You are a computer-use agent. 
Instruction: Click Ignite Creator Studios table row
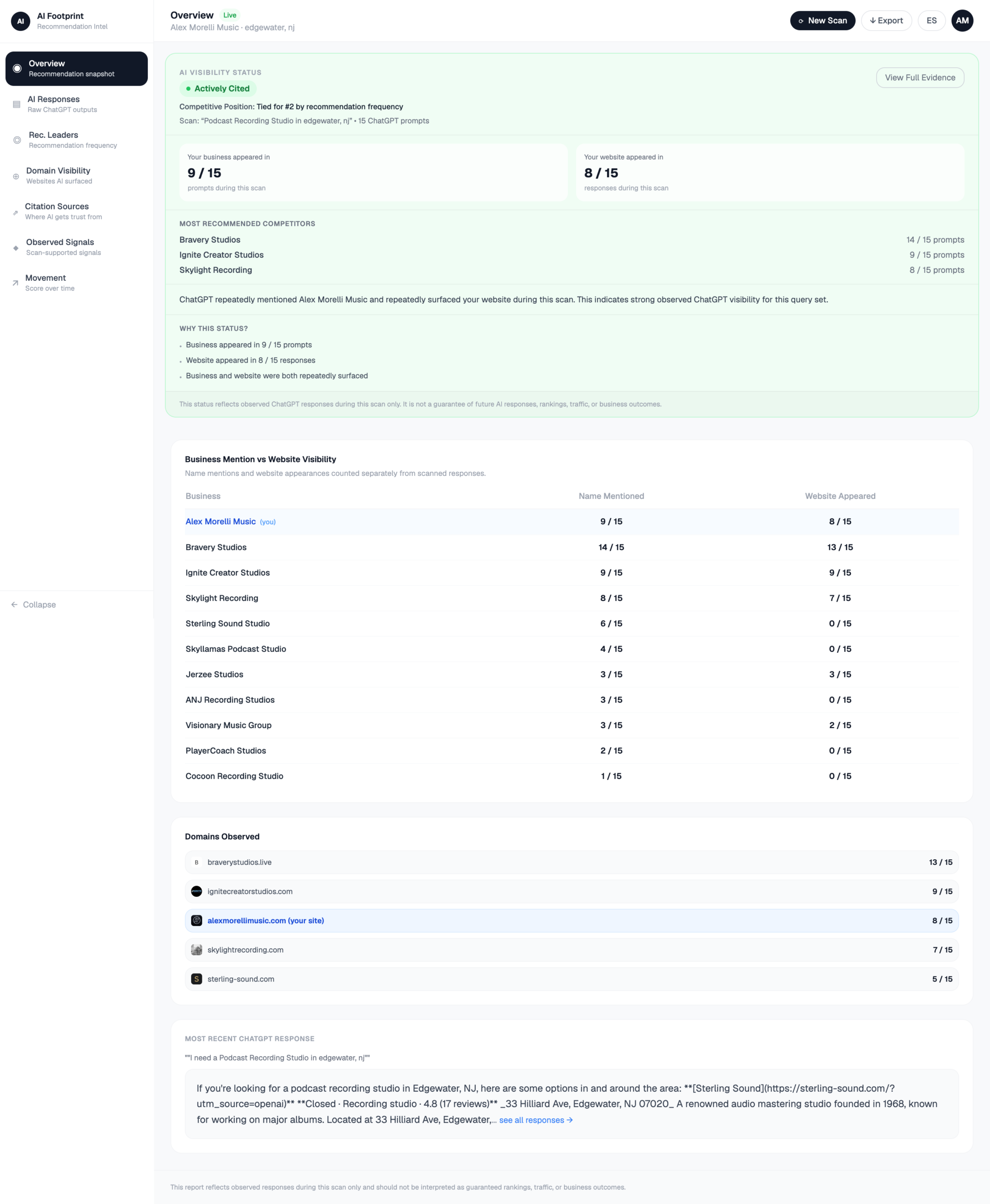click(x=571, y=572)
